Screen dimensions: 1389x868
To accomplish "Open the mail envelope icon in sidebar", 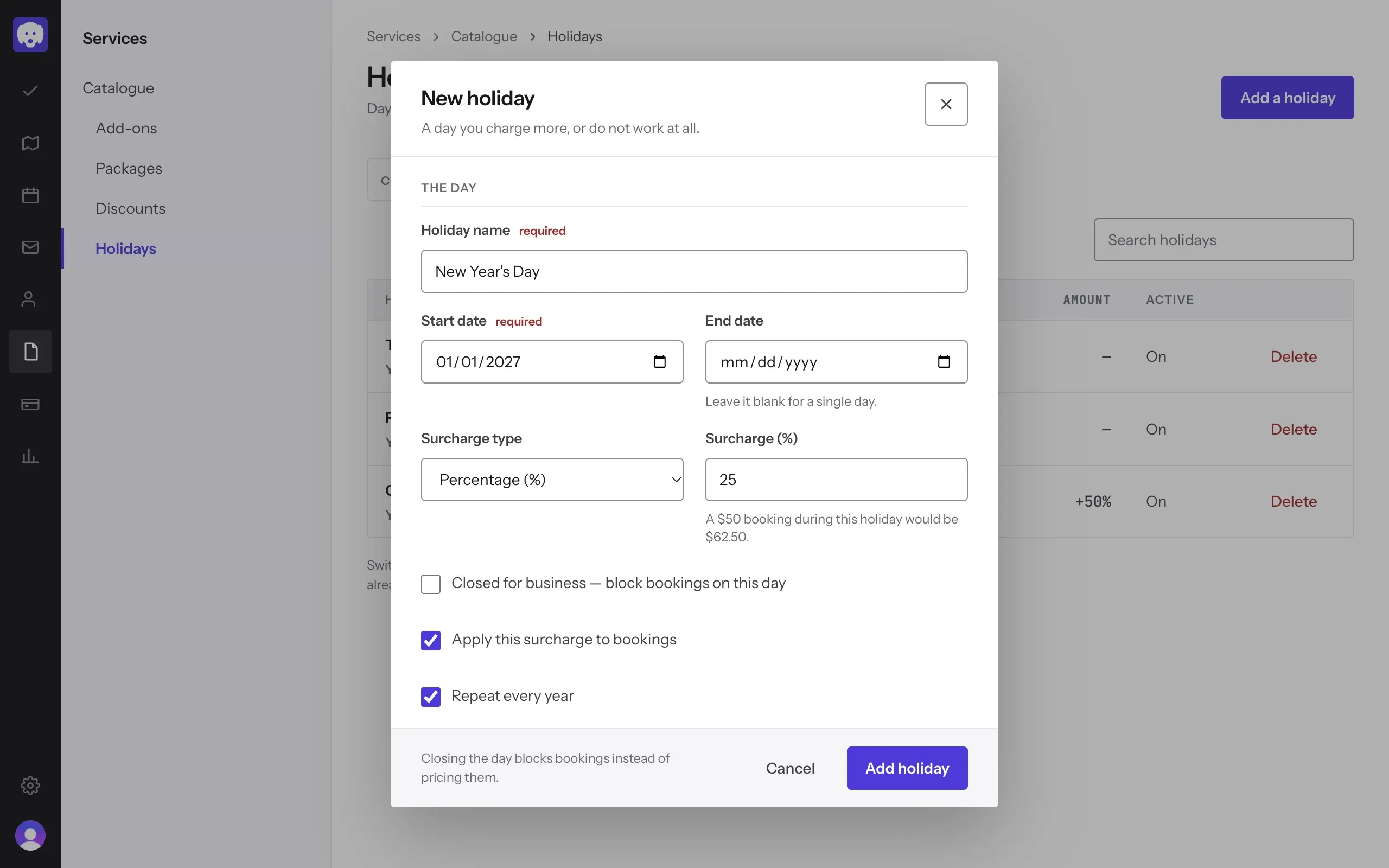I will pyautogui.click(x=30, y=247).
